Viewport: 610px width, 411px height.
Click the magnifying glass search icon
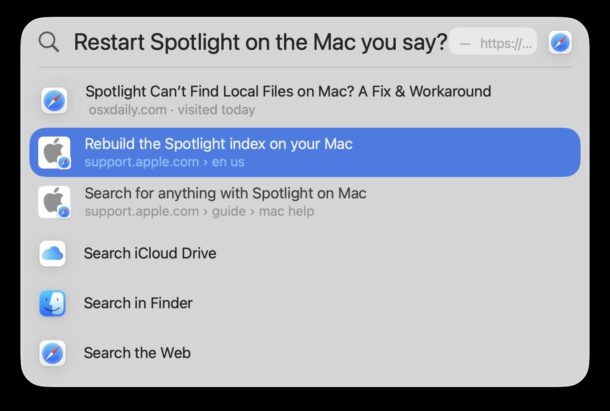(x=49, y=42)
